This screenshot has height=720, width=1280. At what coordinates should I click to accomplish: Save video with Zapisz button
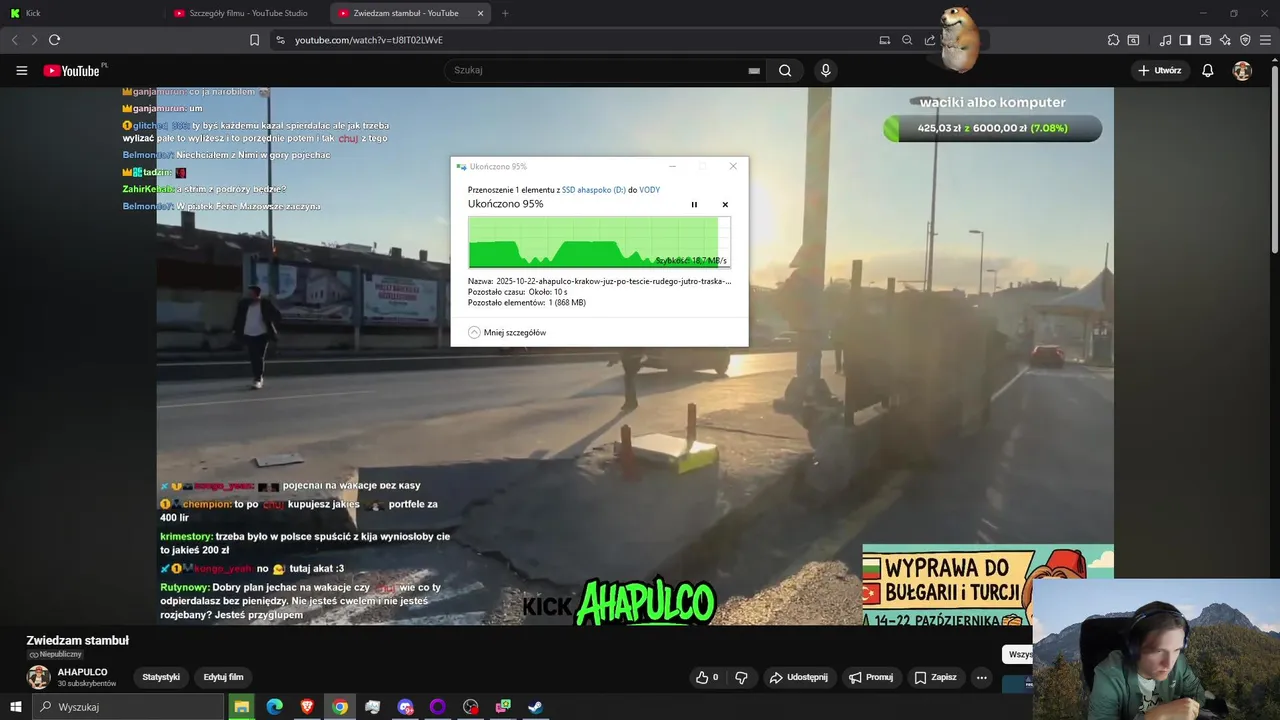tap(935, 677)
